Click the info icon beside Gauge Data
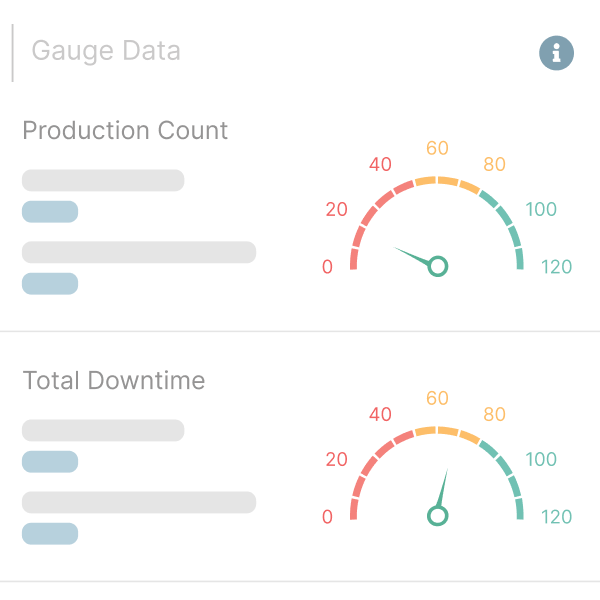 [x=557, y=52]
